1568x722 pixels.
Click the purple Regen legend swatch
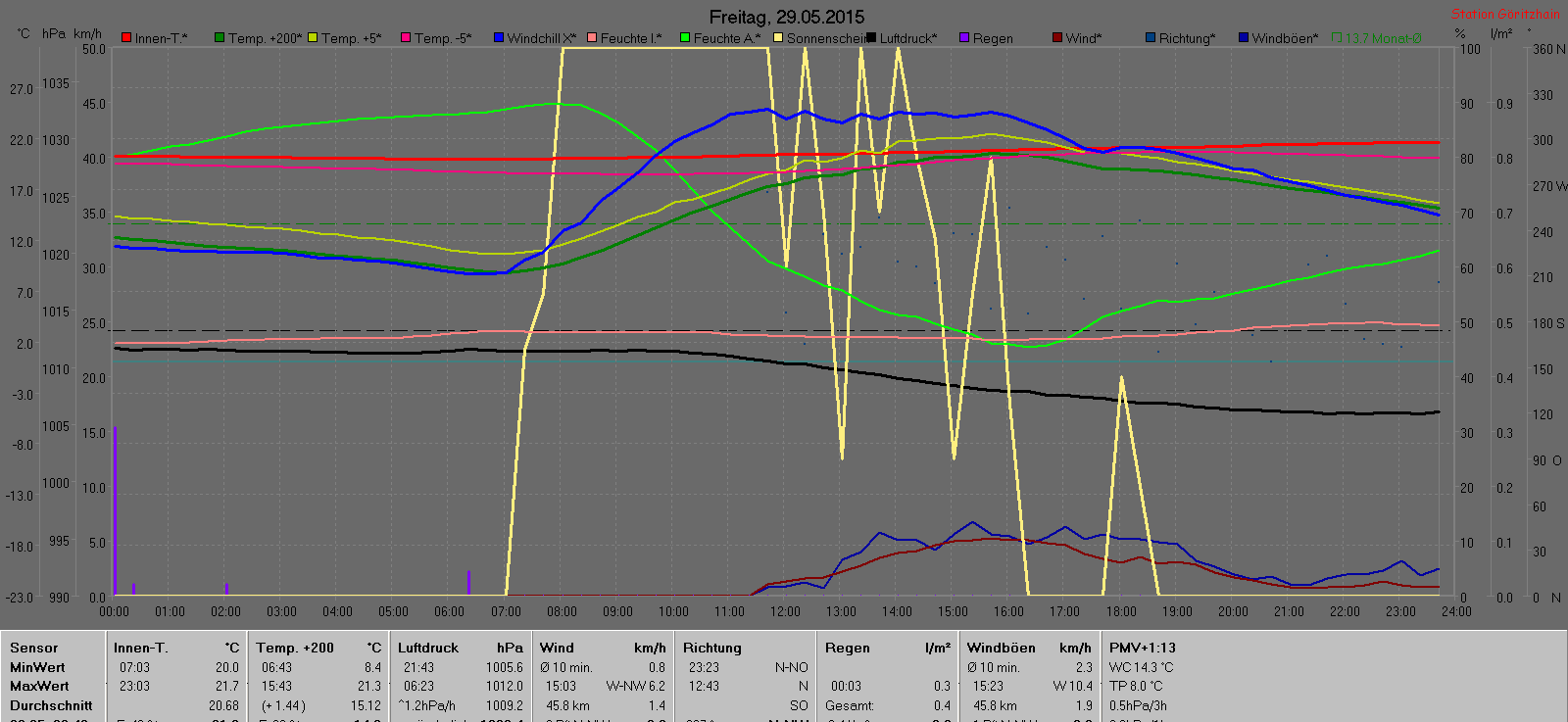[x=964, y=38]
